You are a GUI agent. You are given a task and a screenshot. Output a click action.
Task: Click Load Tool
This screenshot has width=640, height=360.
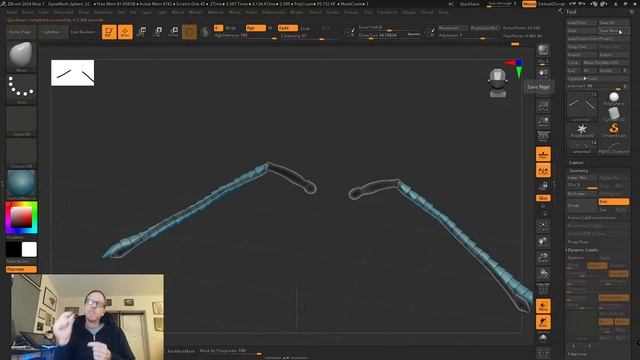point(582,22)
